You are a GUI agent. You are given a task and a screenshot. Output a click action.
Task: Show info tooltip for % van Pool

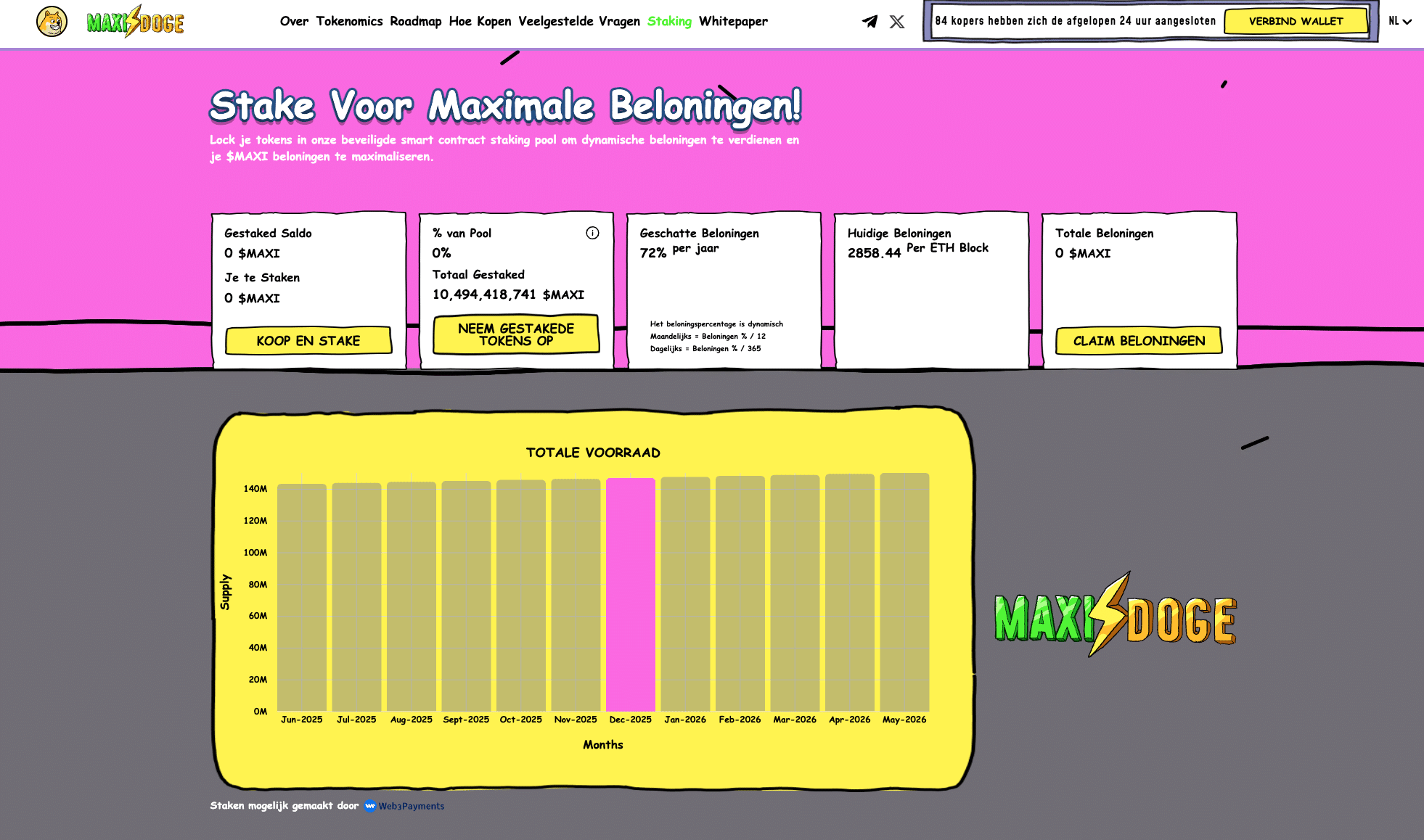(592, 233)
